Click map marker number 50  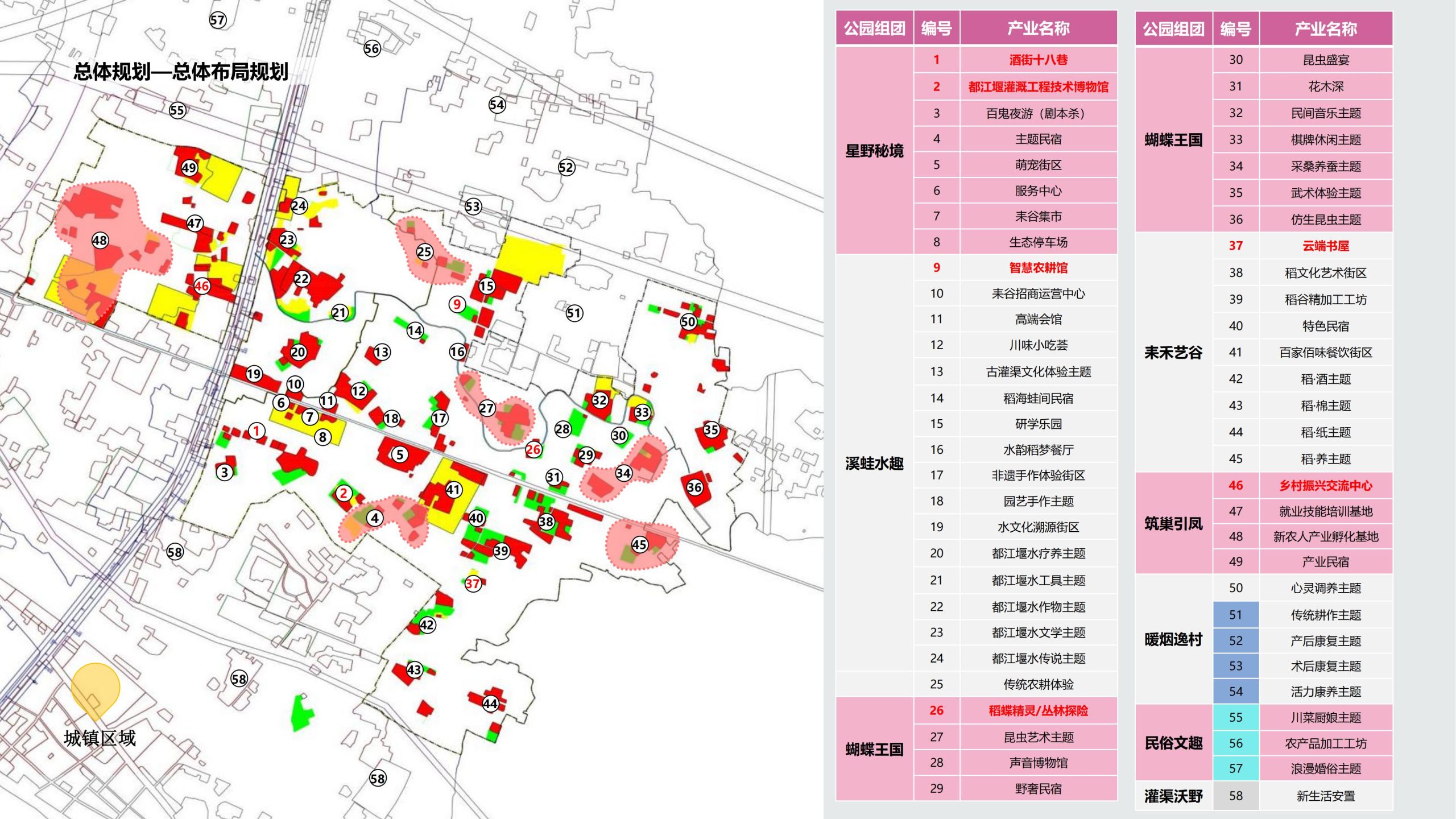[688, 322]
